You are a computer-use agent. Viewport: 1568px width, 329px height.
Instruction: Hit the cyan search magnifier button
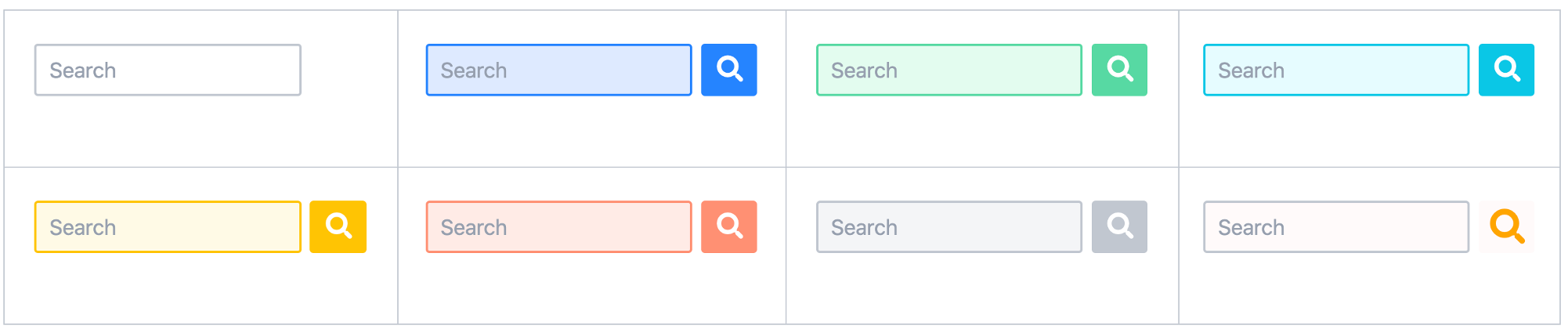[x=1506, y=70]
